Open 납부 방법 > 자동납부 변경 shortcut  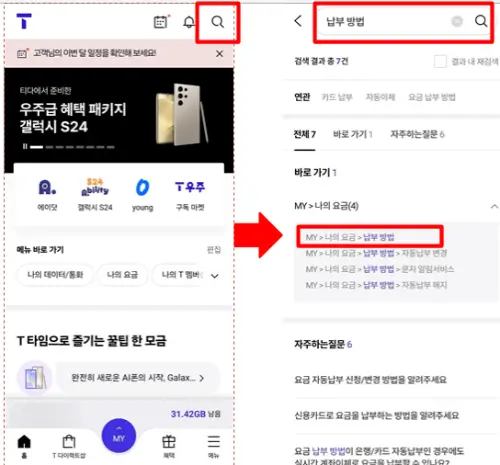point(376,253)
